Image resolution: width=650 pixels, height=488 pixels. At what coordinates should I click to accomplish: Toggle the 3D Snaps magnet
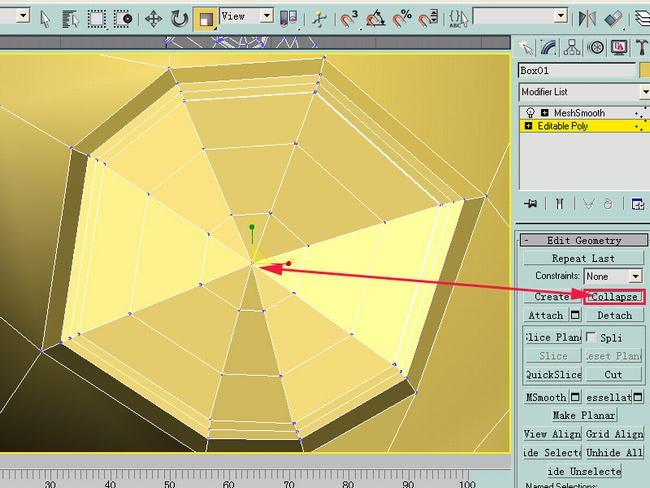tap(349, 19)
